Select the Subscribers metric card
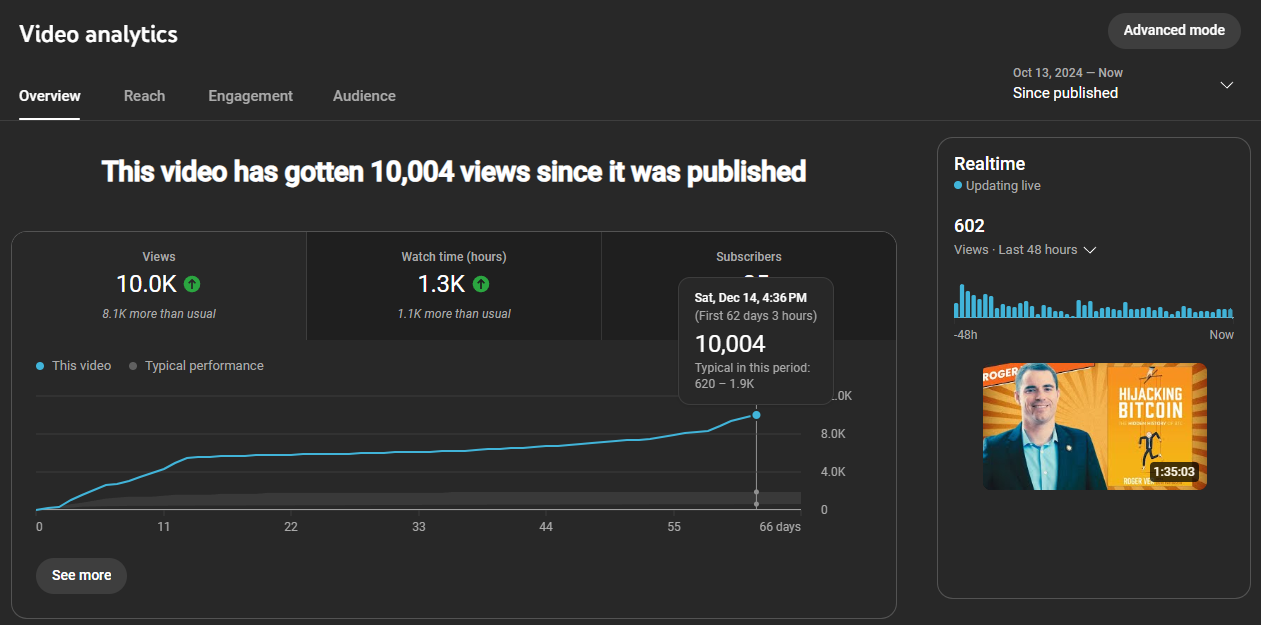Viewport: 1261px width, 625px height. (x=748, y=286)
